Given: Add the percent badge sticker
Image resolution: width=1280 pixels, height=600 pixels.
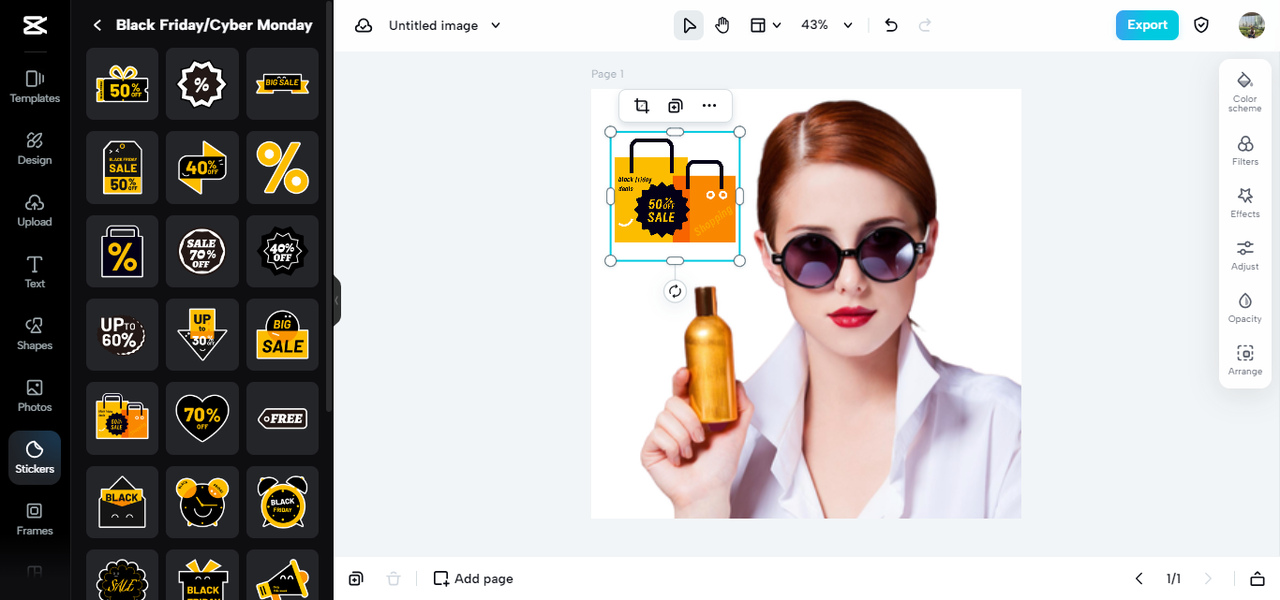Looking at the screenshot, I should [202, 84].
